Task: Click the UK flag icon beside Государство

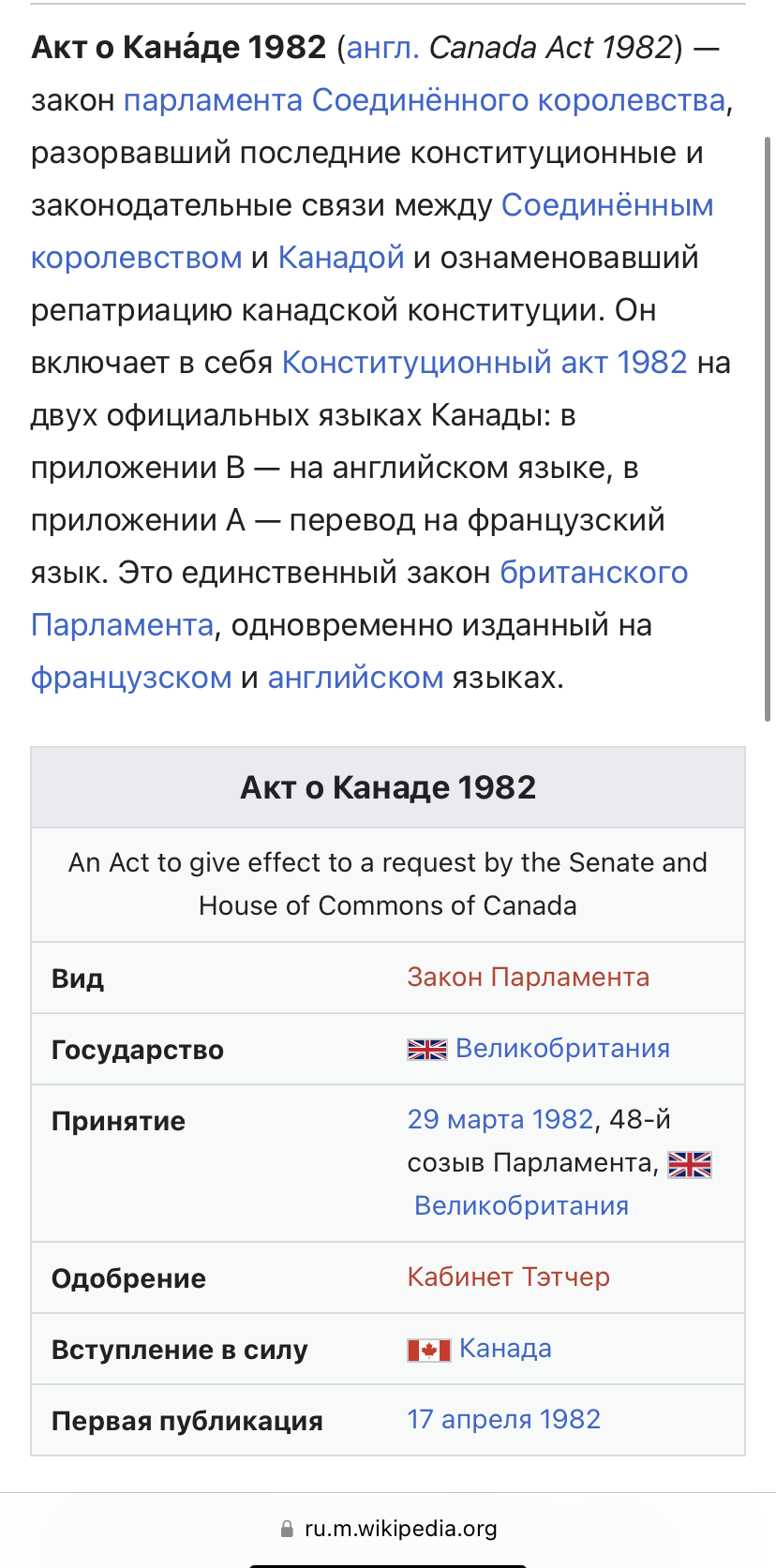Action: pyautogui.click(x=427, y=1050)
